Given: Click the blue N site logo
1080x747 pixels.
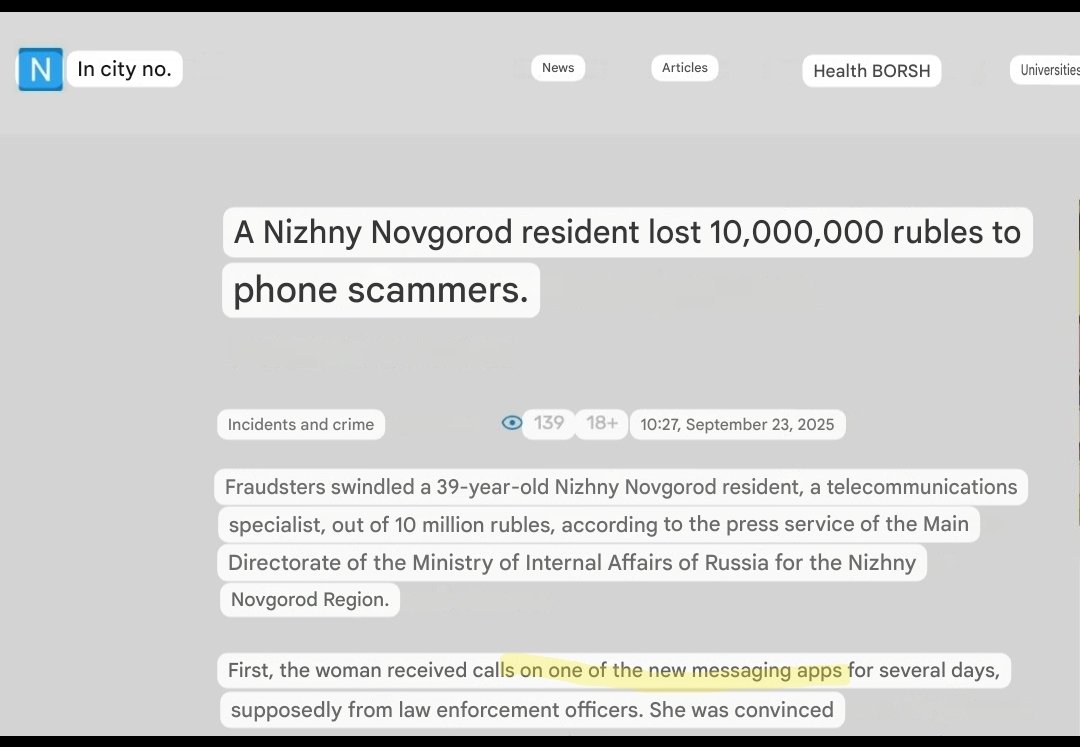Looking at the screenshot, I should 40,69.
